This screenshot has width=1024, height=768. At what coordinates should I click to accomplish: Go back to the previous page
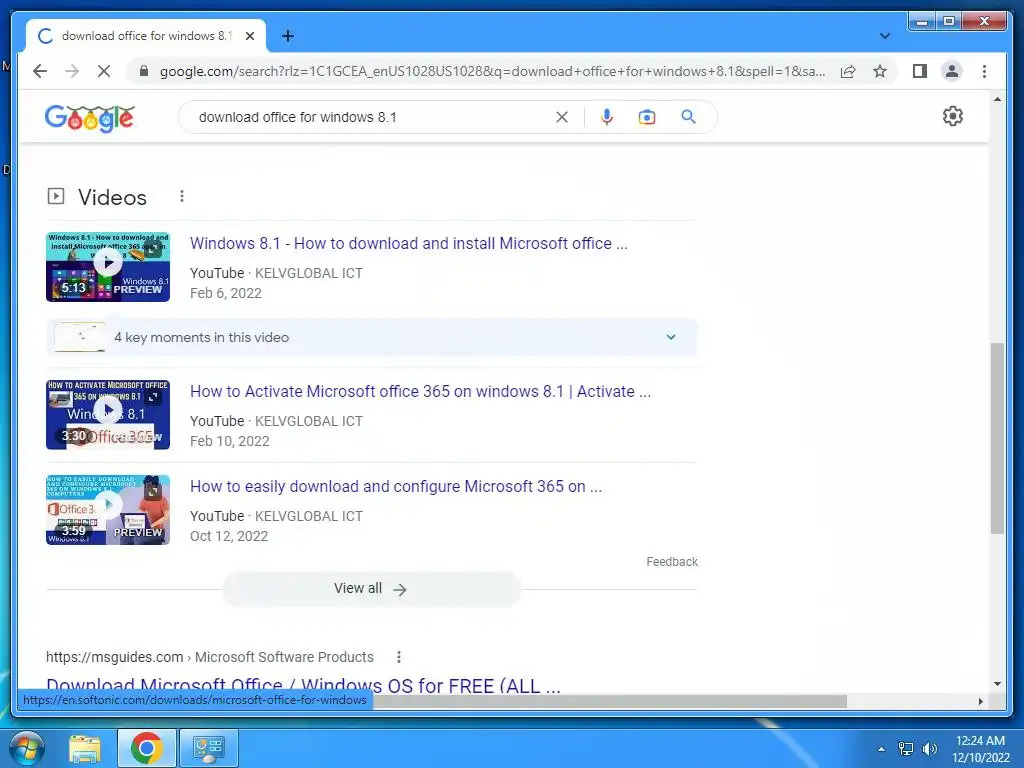(x=40, y=71)
